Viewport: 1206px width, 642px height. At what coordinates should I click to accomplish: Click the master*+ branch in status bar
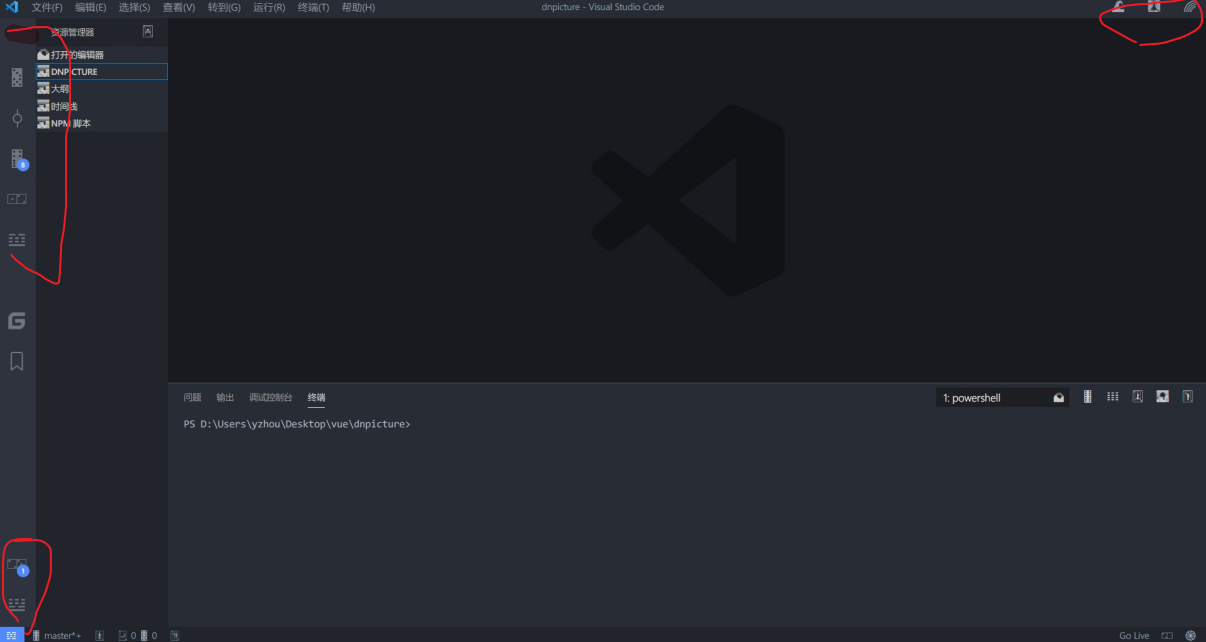click(56, 635)
